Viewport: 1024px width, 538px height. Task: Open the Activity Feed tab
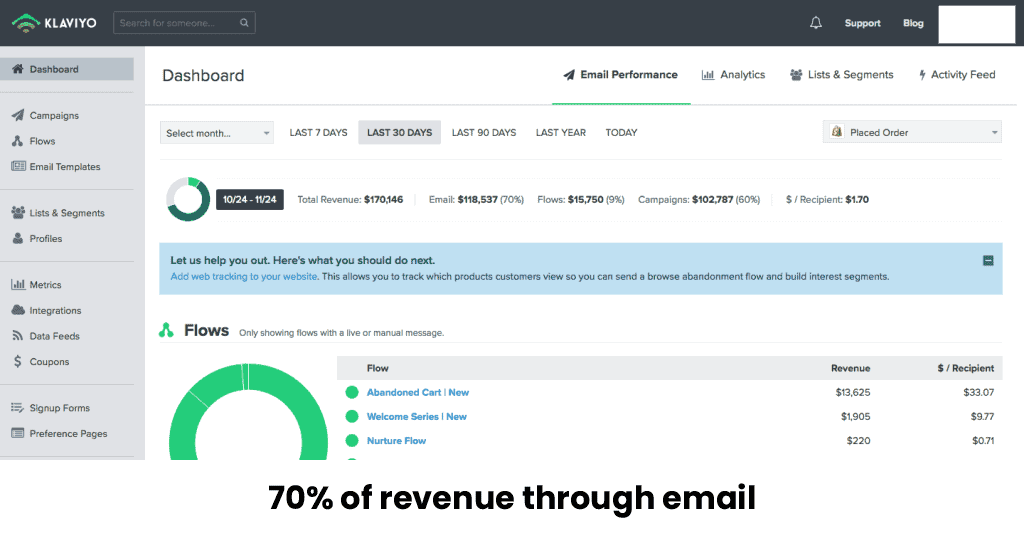click(x=957, y=74)
